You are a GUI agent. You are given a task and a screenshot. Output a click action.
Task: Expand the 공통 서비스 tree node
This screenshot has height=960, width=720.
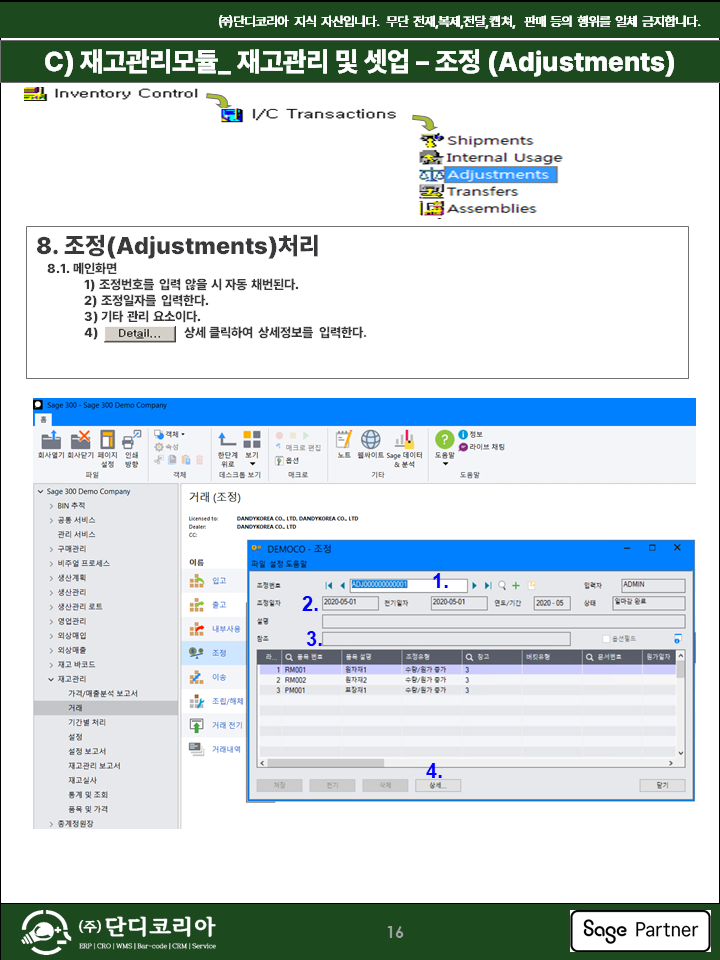pyautogui.click(x=51, y=520)
